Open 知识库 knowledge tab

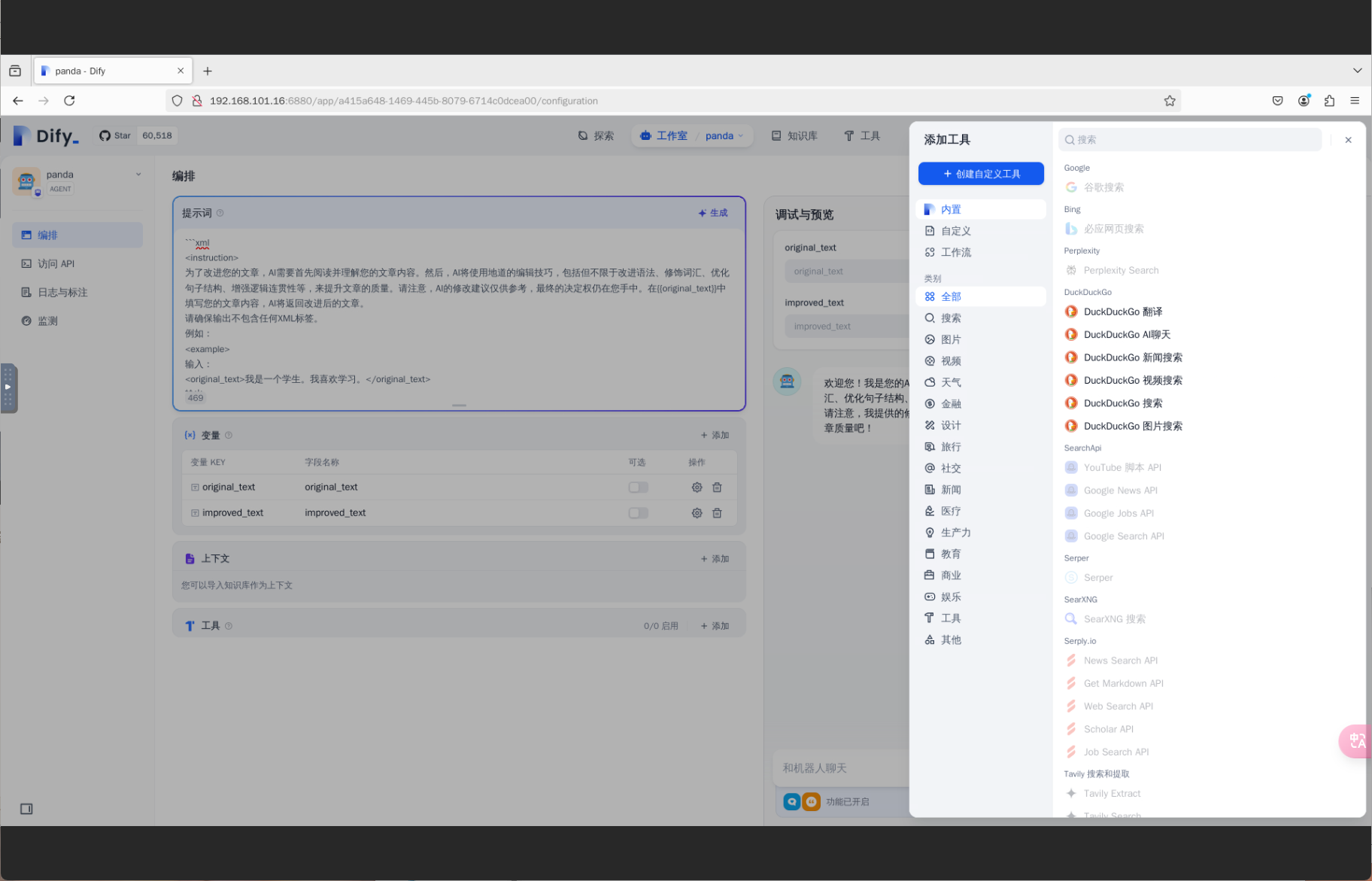(794, 135)
